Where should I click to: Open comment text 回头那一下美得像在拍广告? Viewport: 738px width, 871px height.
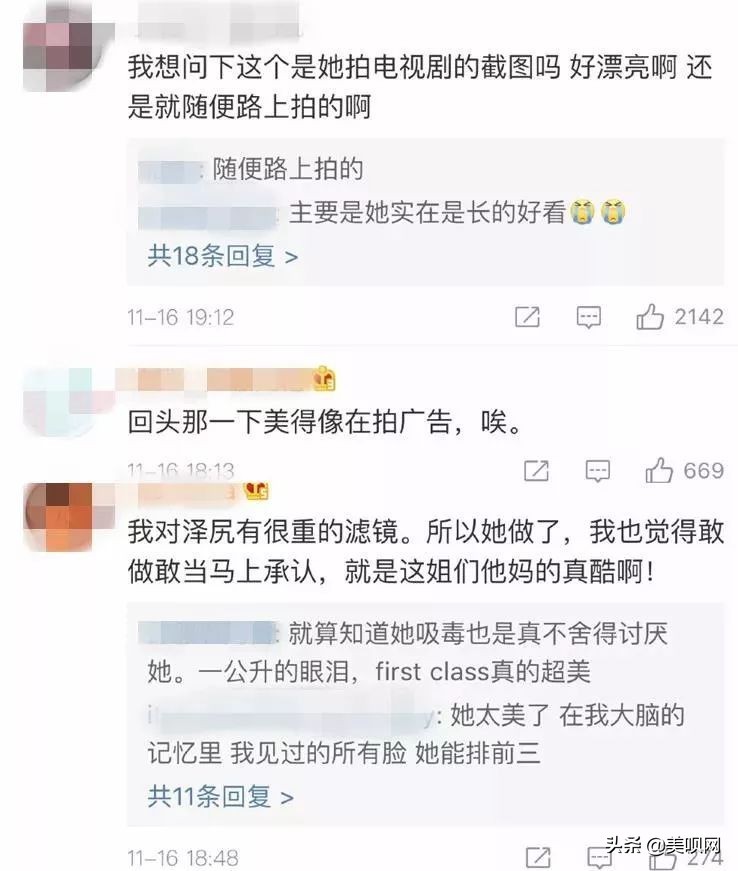325,422
